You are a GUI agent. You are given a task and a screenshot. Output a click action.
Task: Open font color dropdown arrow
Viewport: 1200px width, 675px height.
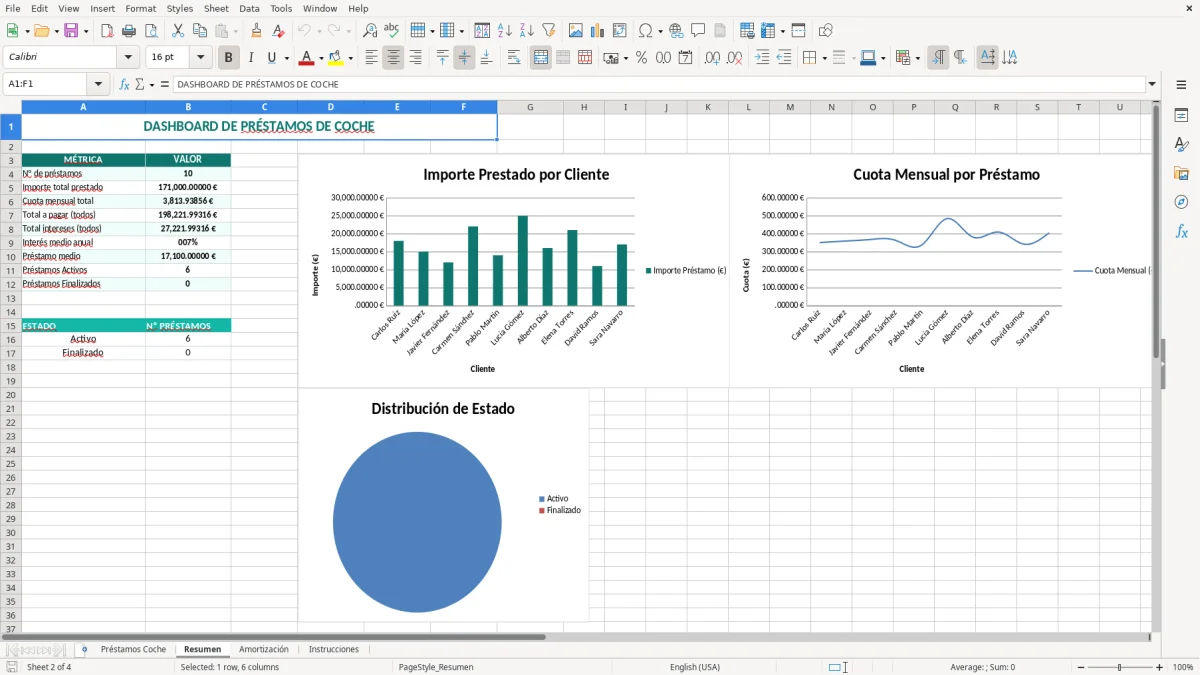tap(321, 58)
